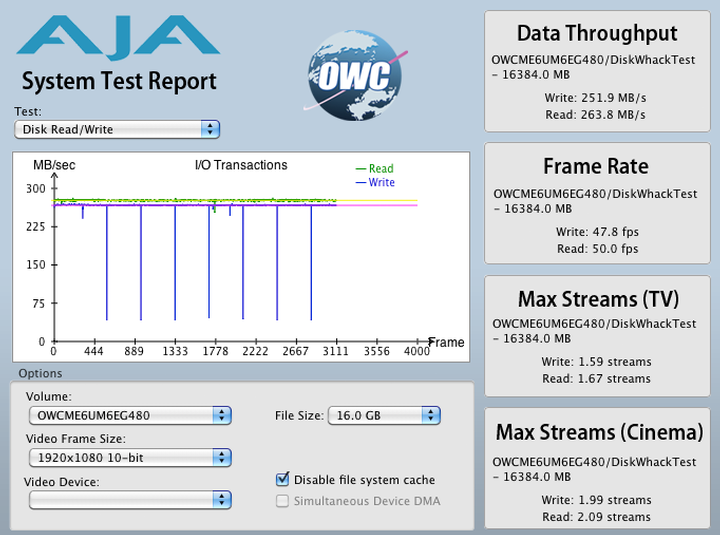
Task: Open the File Size dropdown
Action: 384,415
